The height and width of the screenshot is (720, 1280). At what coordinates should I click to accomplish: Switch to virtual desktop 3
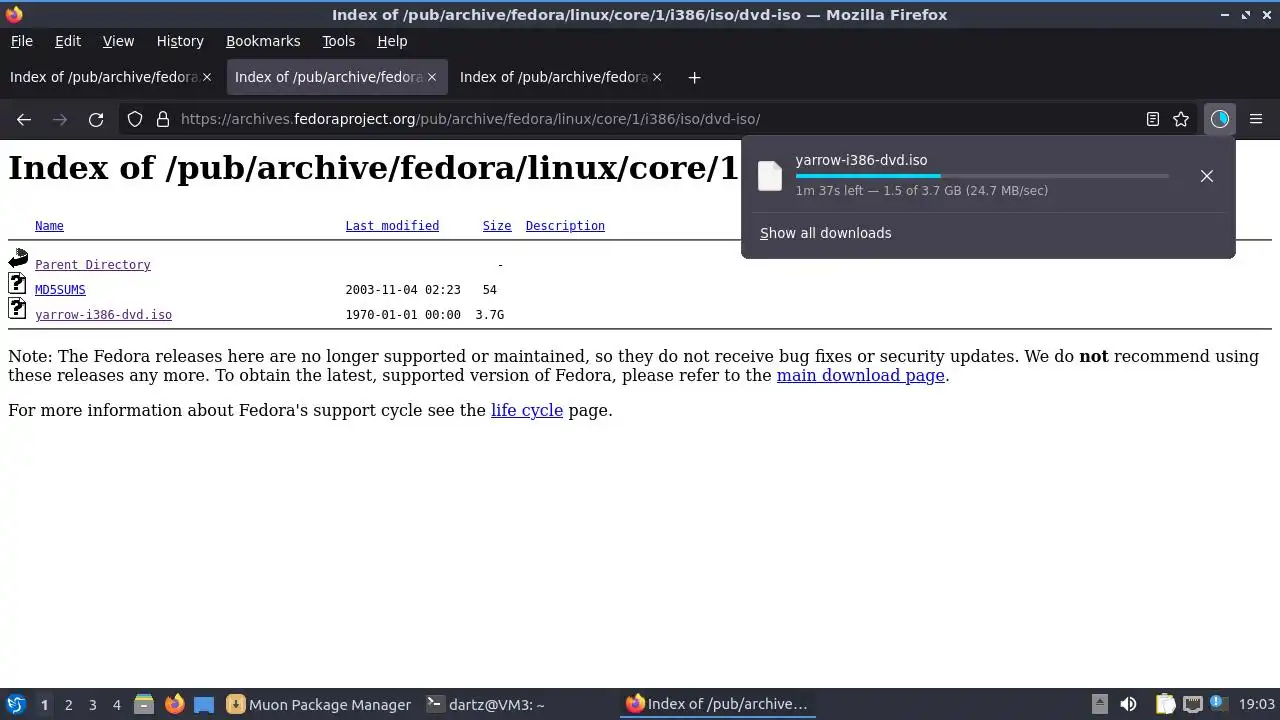point(92,705)
